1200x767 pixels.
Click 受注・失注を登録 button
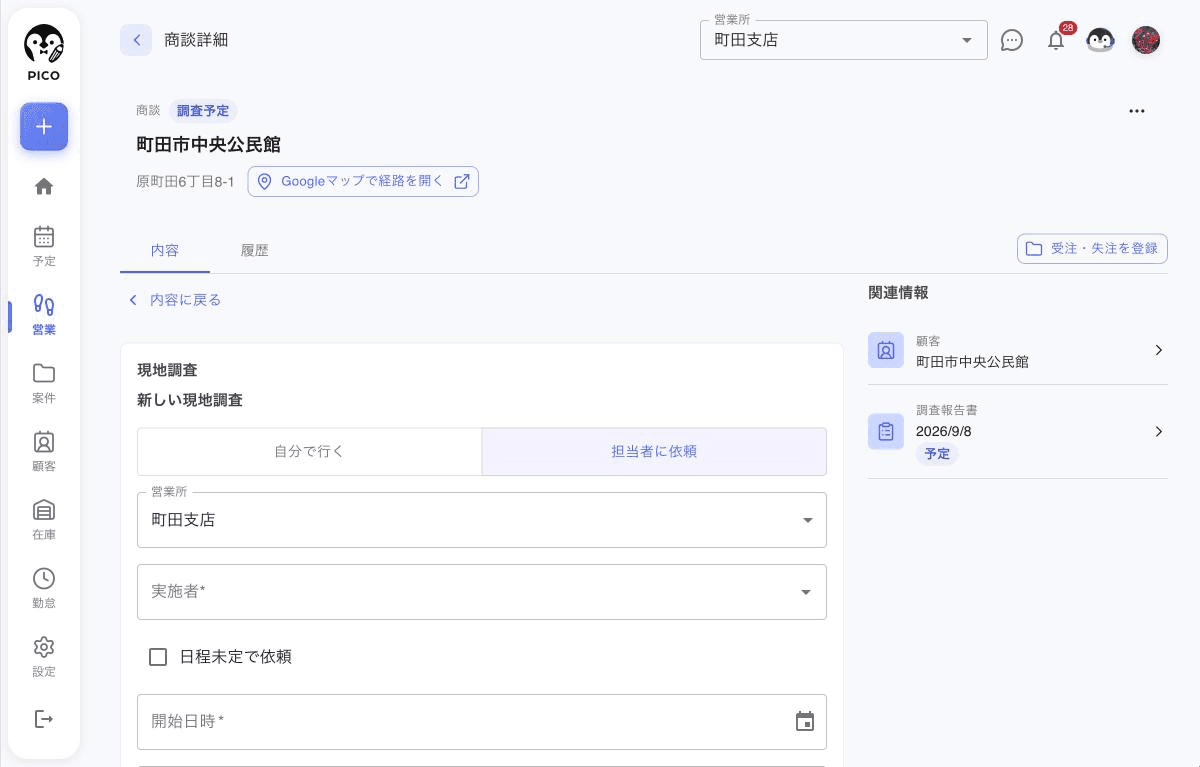pos(1092,248)
